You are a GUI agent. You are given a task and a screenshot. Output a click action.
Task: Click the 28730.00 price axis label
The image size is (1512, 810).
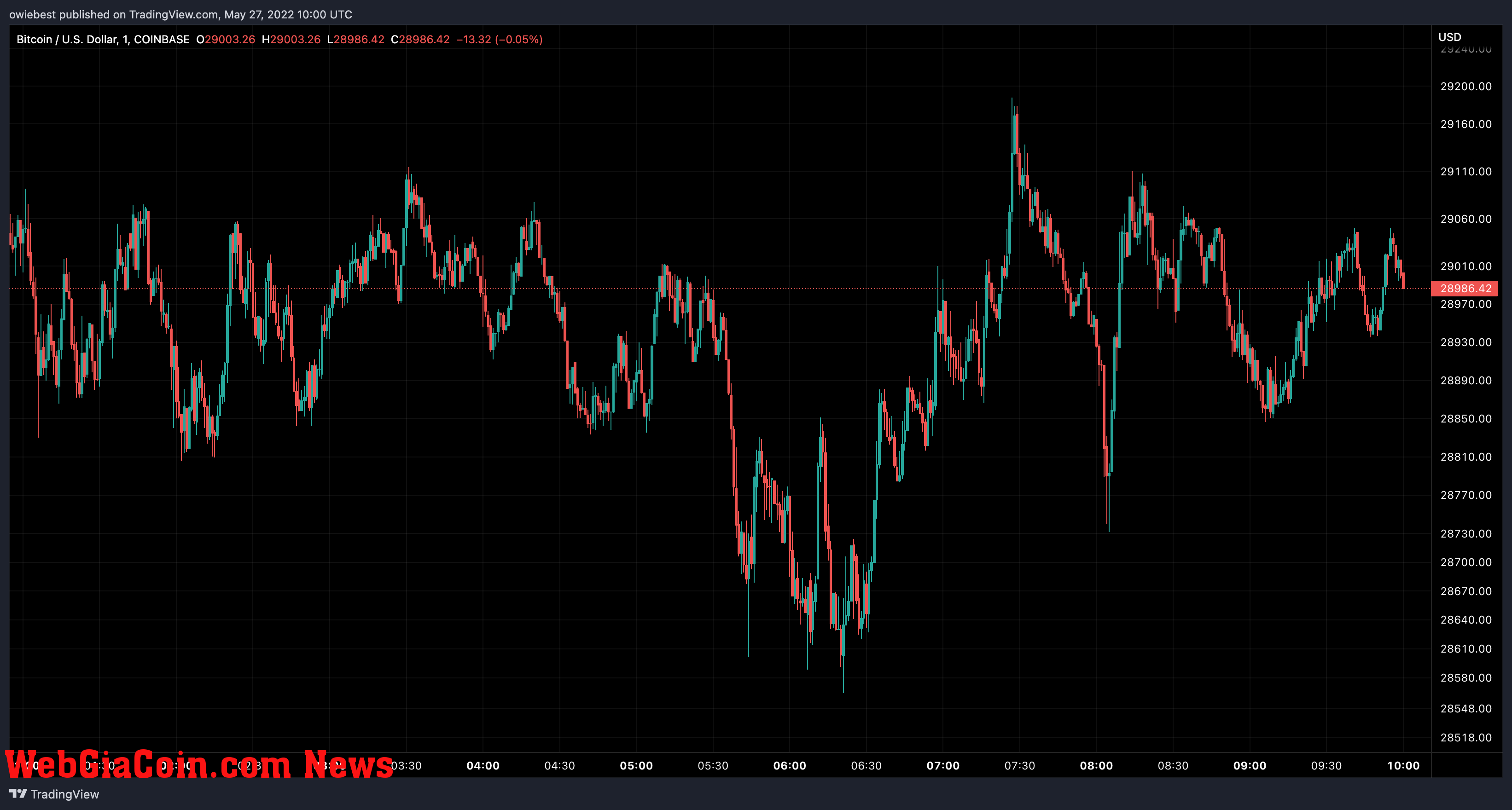(1465, 533)
